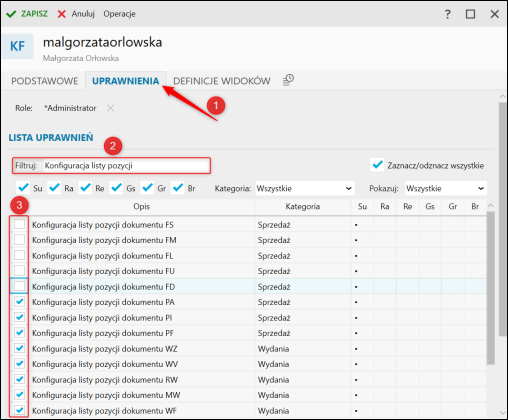508x420 pixels.
Task: Click the Filtruj text field
Action: coord(126,166)
